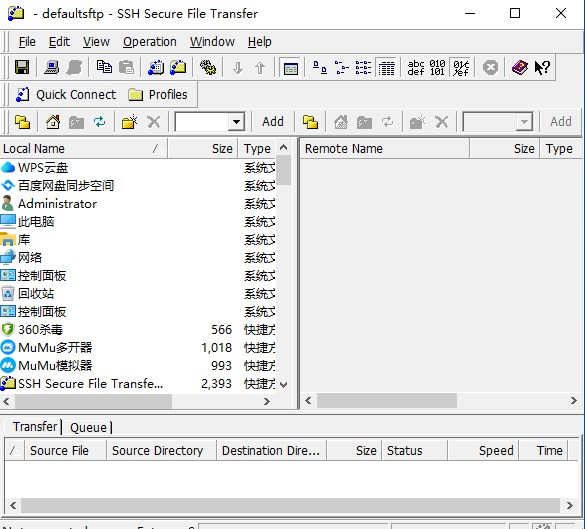
Task: Click remote pane horizontal scrollbar thumb
Action: [x=387, y=401]
